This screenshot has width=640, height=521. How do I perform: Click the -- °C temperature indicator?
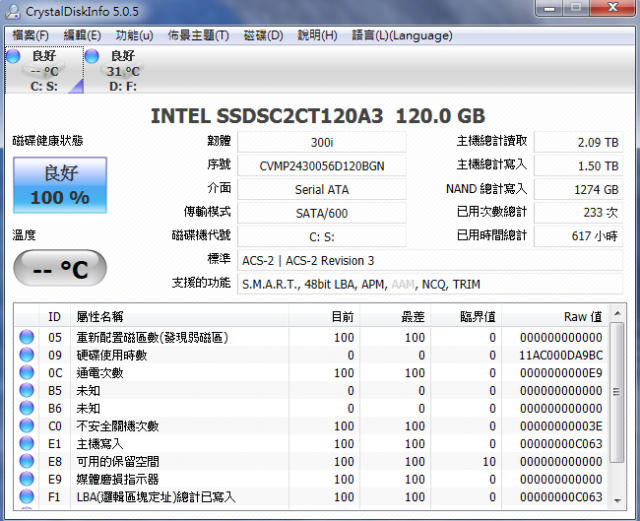coord(60,268)
